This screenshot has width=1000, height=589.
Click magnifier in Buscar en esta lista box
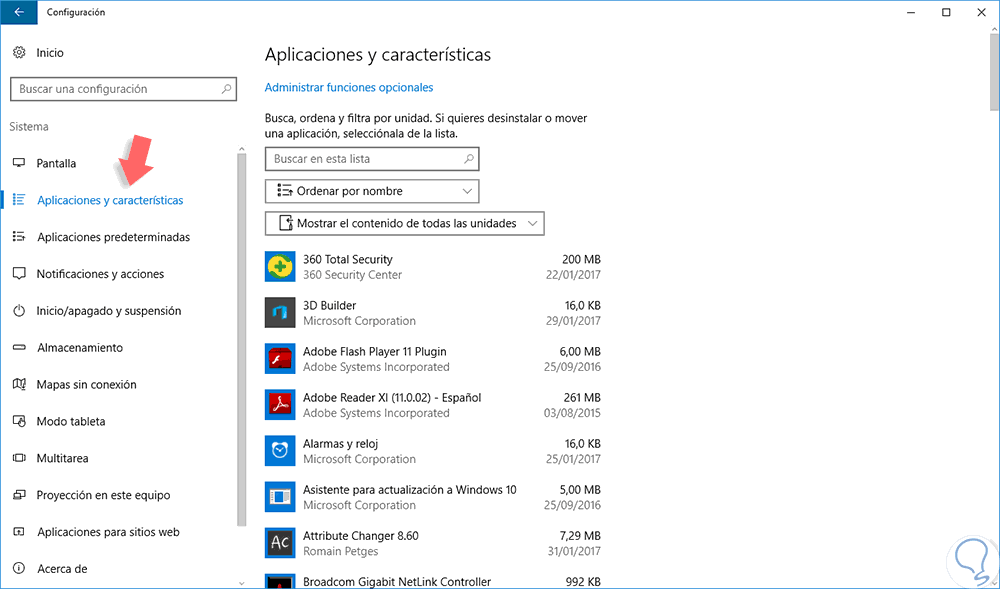469,159
